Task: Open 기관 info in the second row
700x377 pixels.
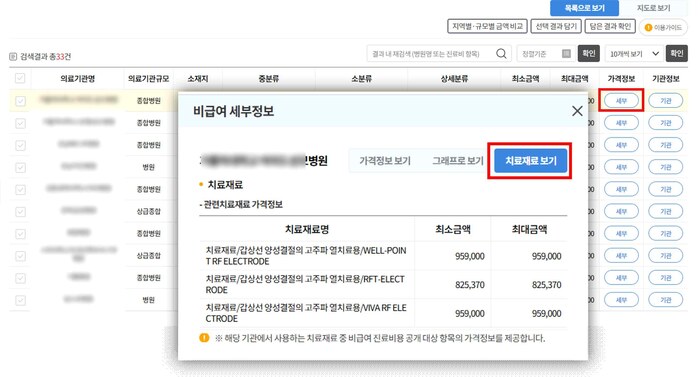Action: [666, 123]
